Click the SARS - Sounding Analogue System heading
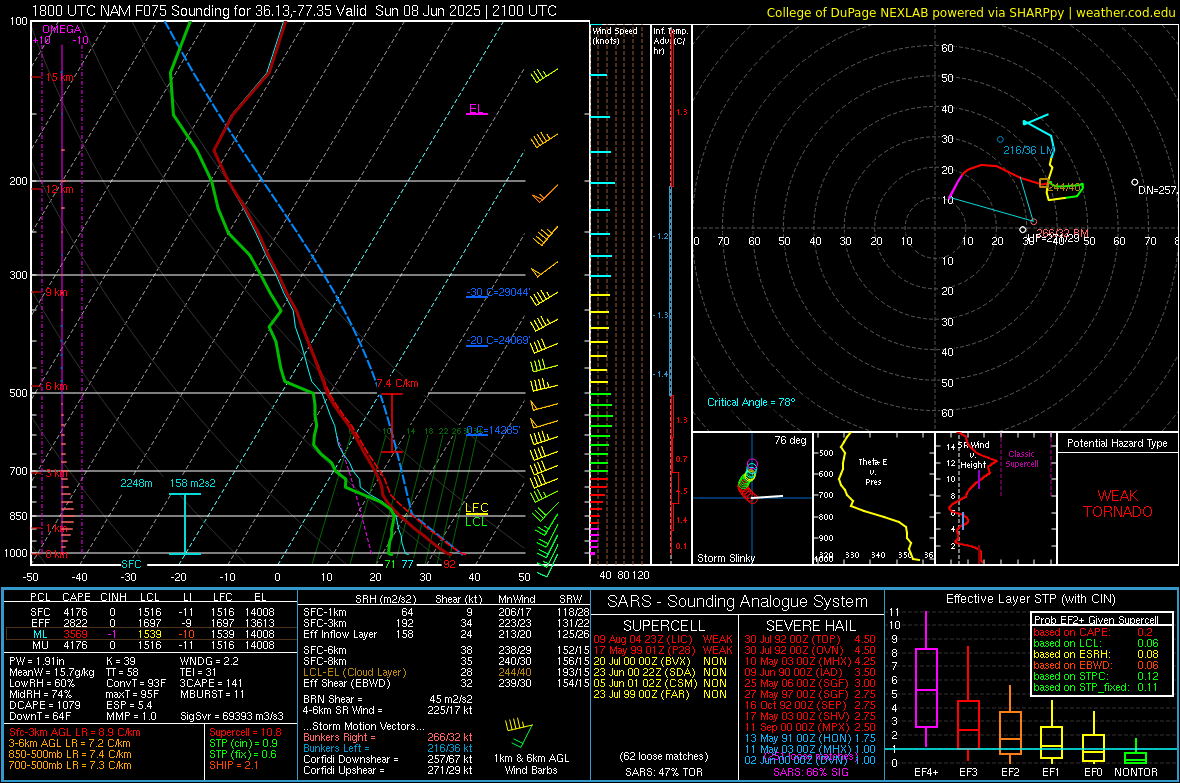The width and height of the screenshot is (1180, 783). coord(737,602)
